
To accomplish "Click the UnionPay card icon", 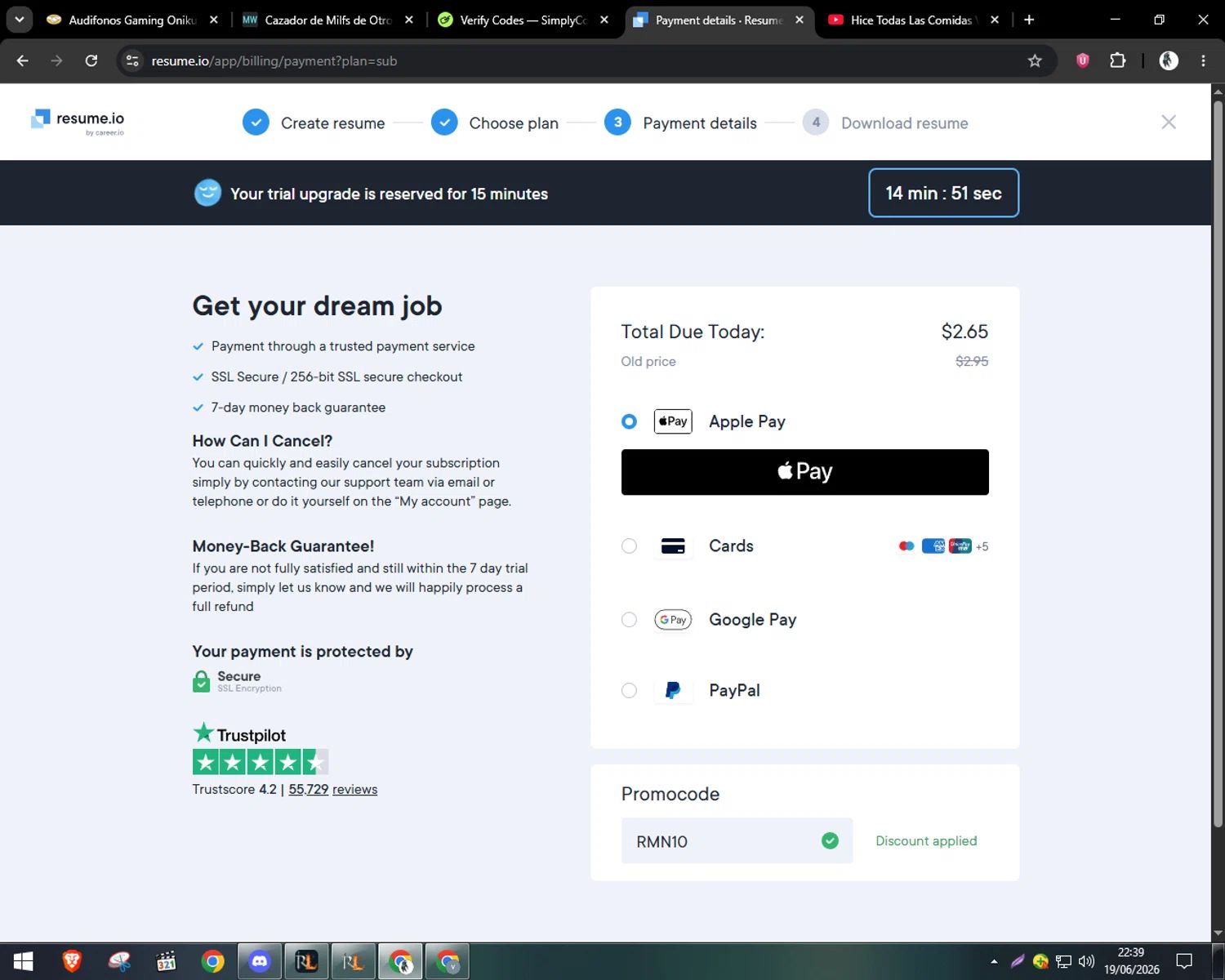I will (x=960, y=546).
